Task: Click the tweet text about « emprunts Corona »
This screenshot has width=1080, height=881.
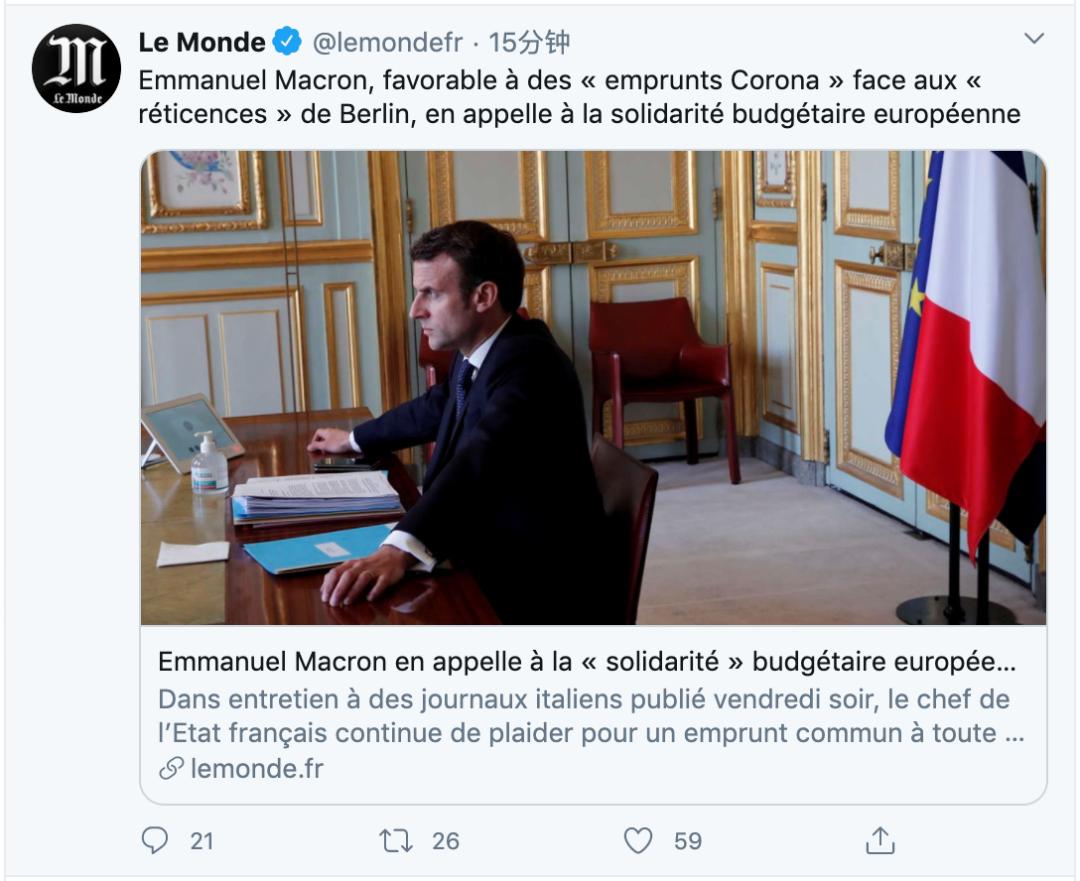Action: click(x=579, y=97)
